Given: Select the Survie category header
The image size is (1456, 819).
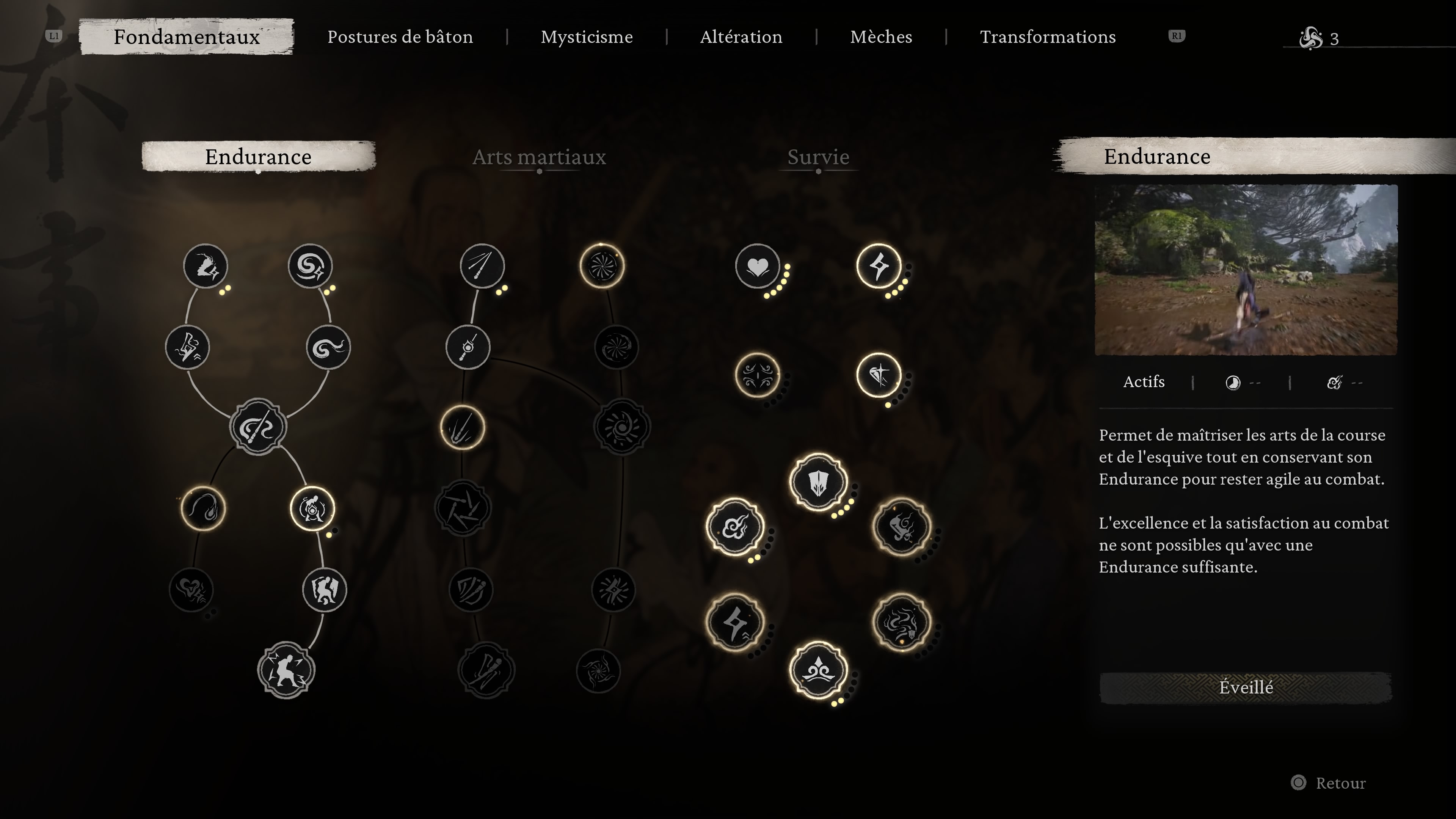Looking at the screenshot, I should (819, 157).
